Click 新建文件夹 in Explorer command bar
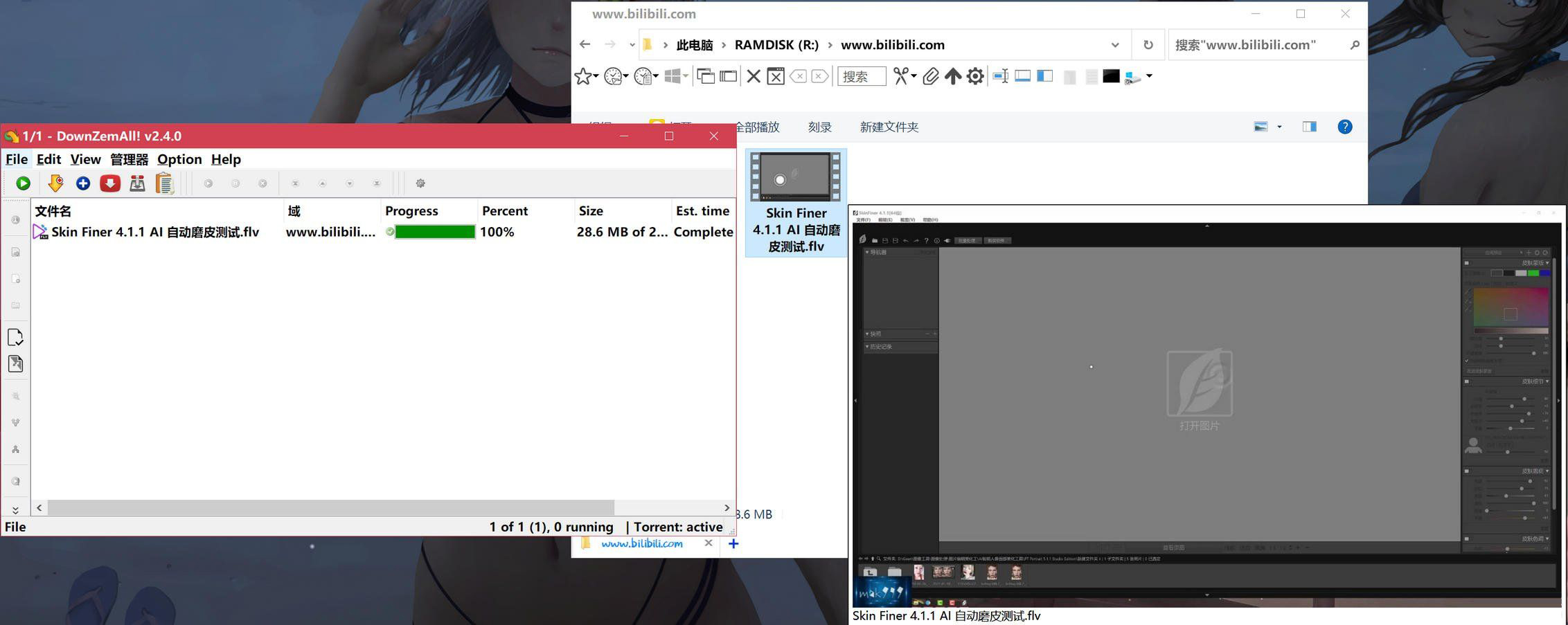Image resolution: width=1568 pixels, height=625 pixels. coord(889,127)
